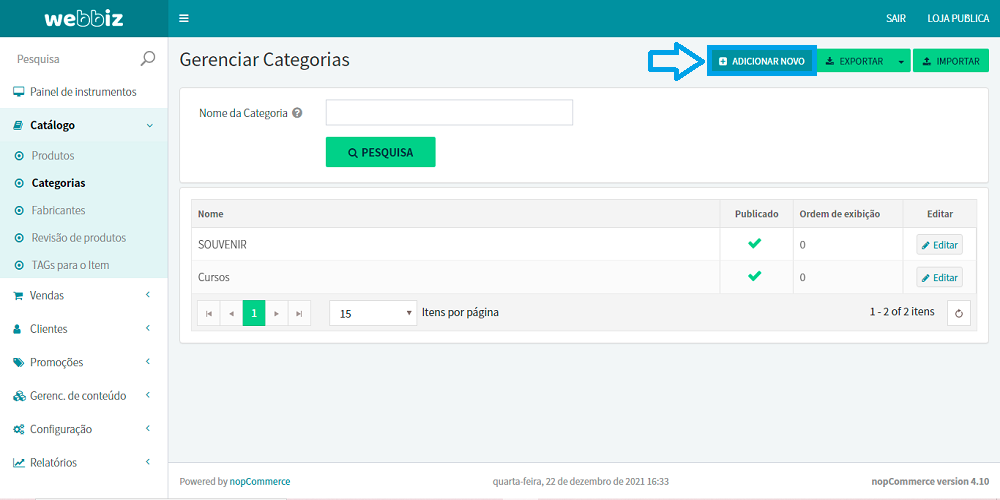
Task: Open Produtos in the catalog menu
Action: [x=53, y=156]
